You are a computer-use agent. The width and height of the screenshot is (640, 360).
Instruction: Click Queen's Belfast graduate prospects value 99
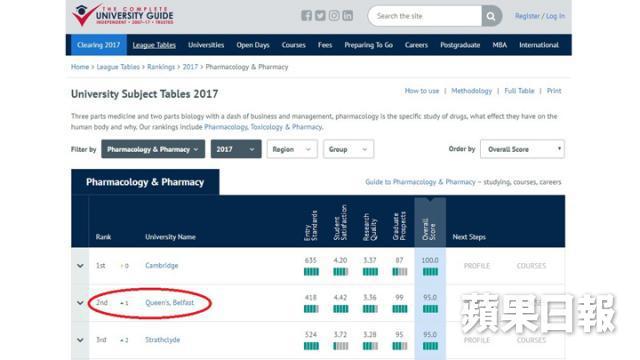(x=400, y=297)
